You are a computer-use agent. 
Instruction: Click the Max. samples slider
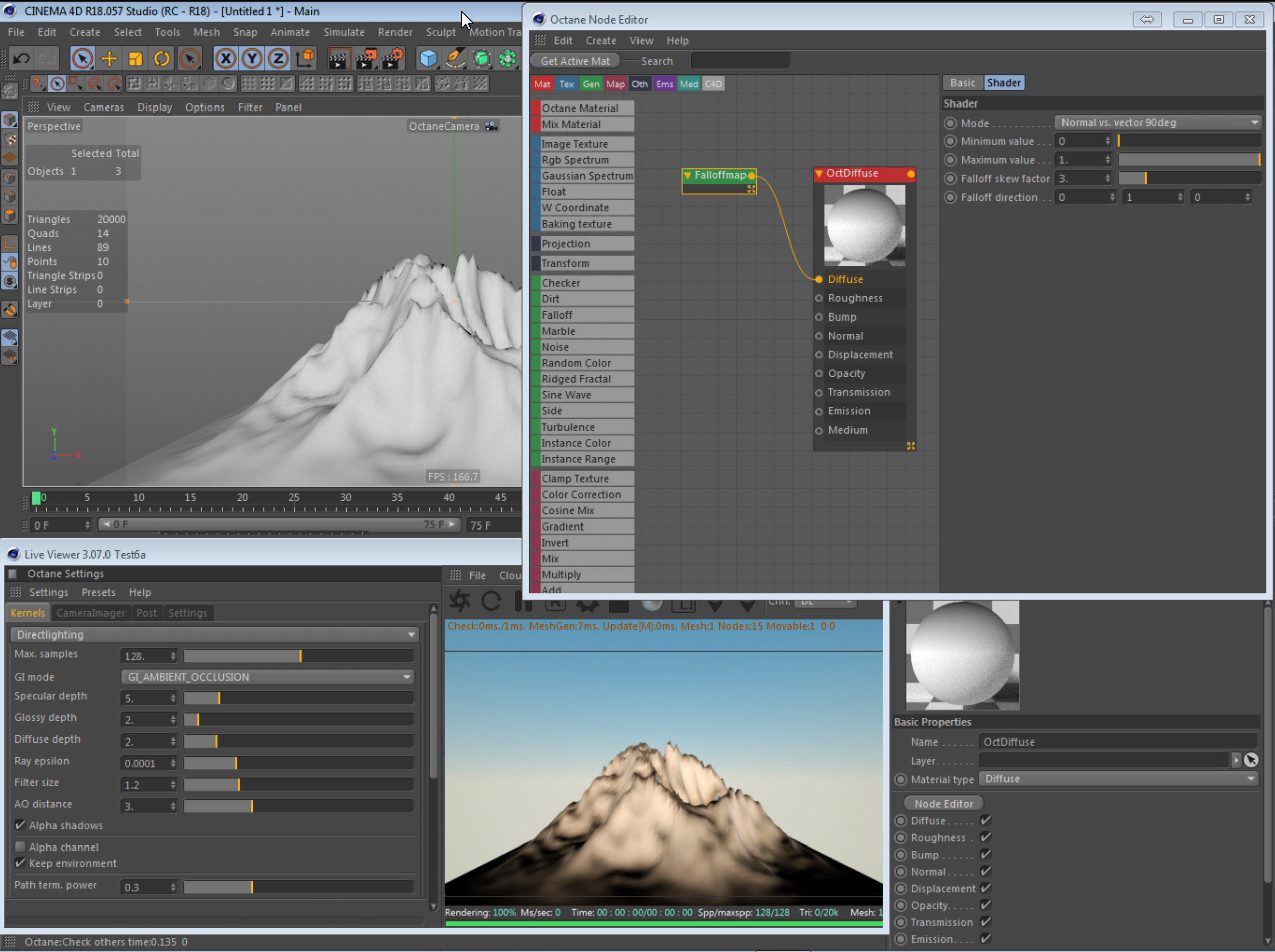(x=298, y=656)
